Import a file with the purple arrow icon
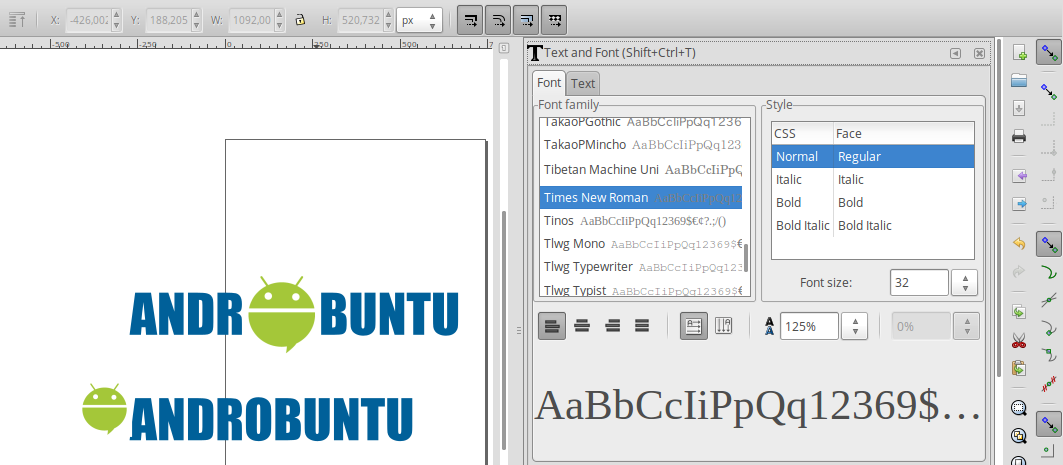1063x465 pixels. click(x=1019, y=176)
